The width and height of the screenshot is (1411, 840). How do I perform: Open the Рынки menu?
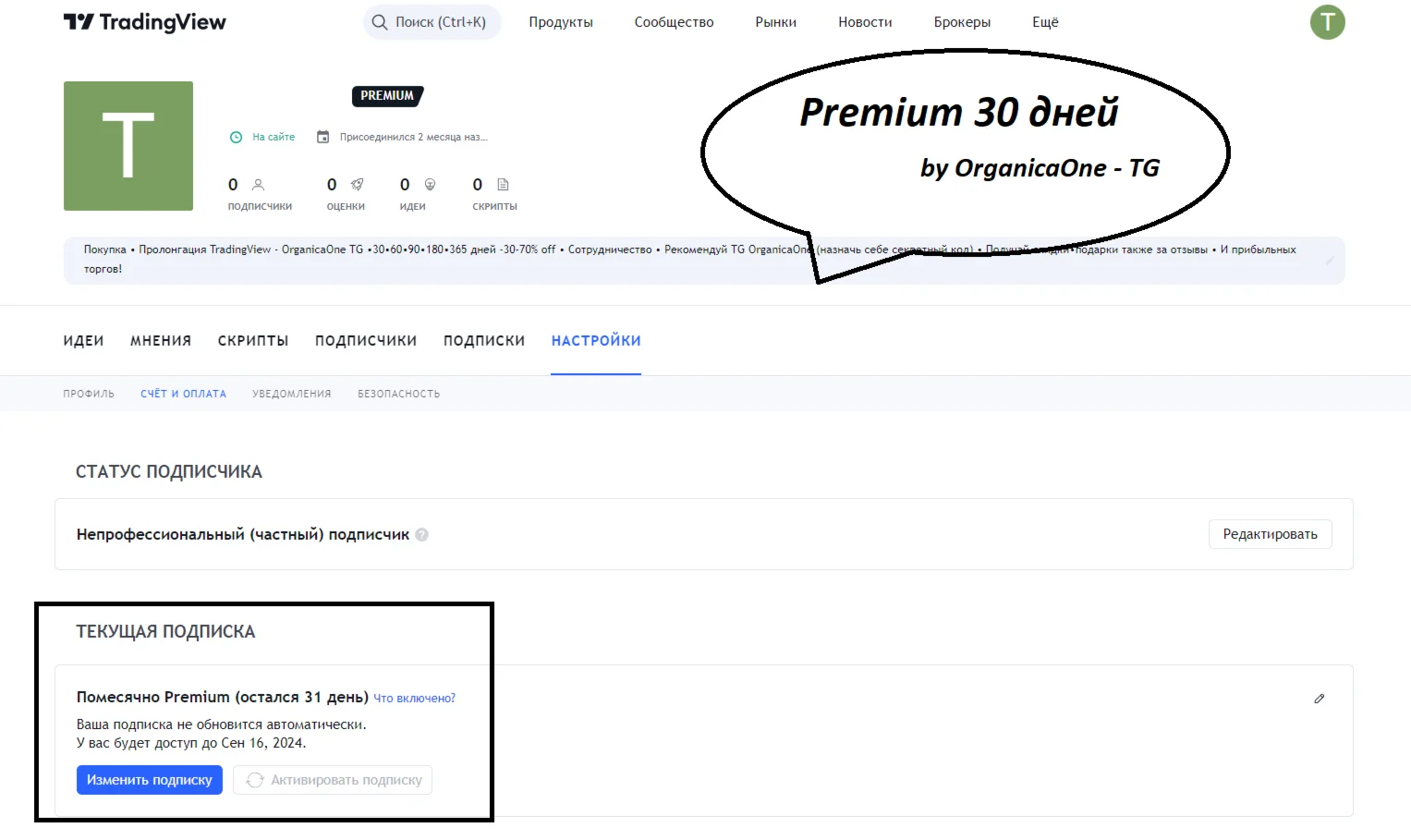pos(775,22)
